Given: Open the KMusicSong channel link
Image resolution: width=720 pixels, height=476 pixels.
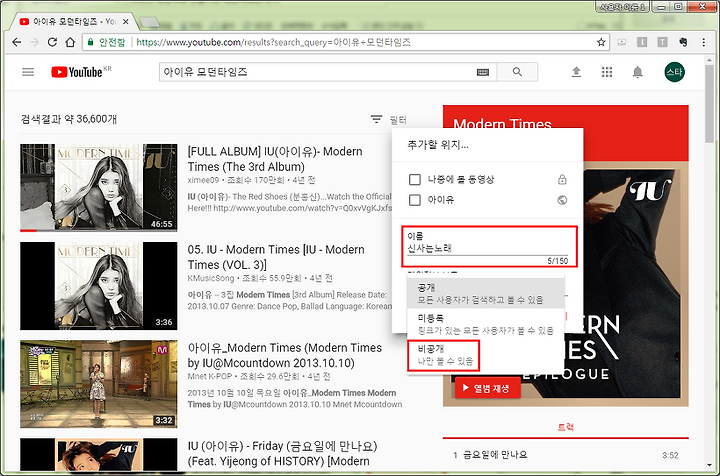Looking at the screenshot, I should [x=211, y=278].
